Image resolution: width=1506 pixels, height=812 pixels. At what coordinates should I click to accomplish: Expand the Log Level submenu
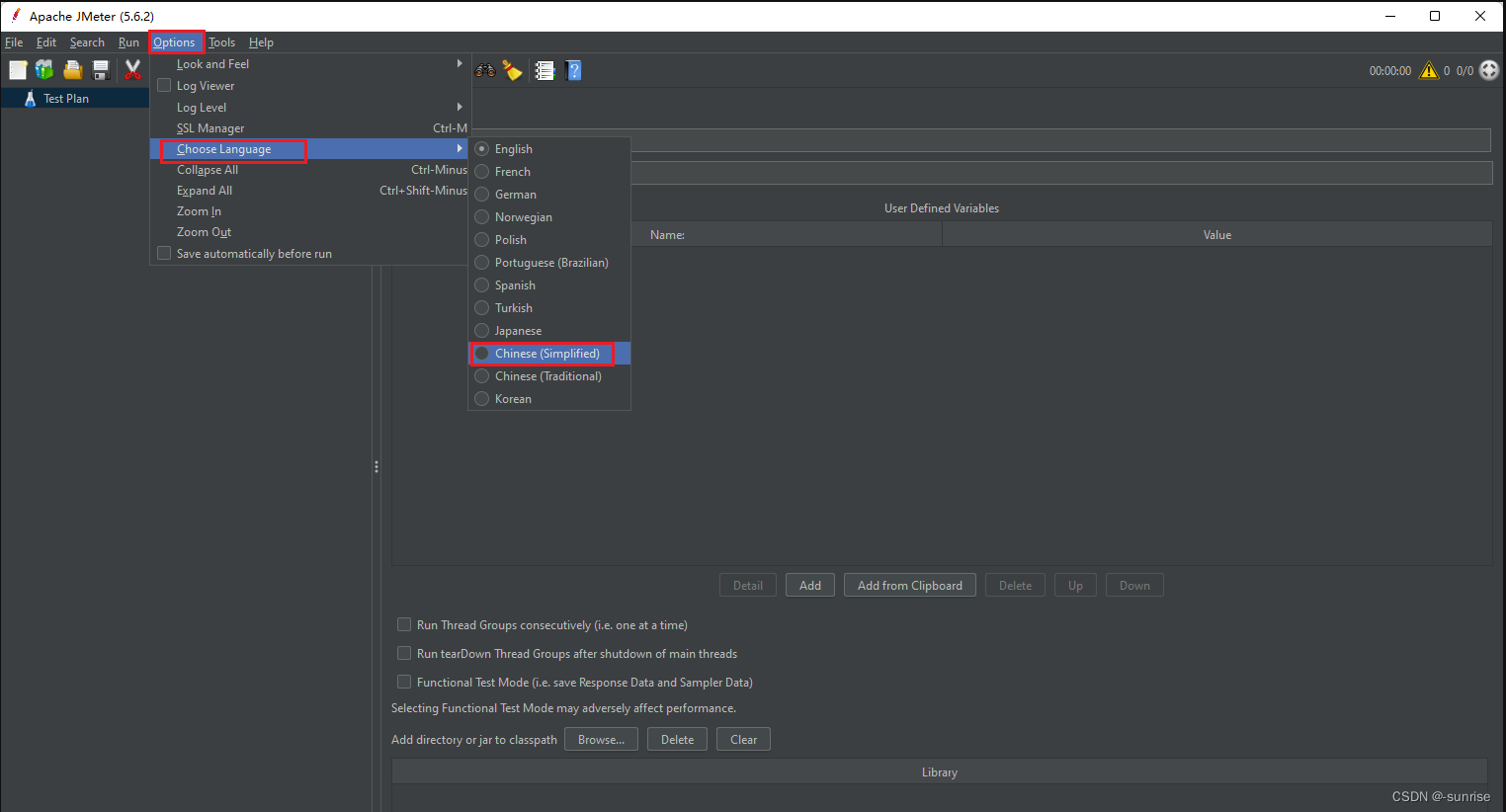[x=310, y=107]
